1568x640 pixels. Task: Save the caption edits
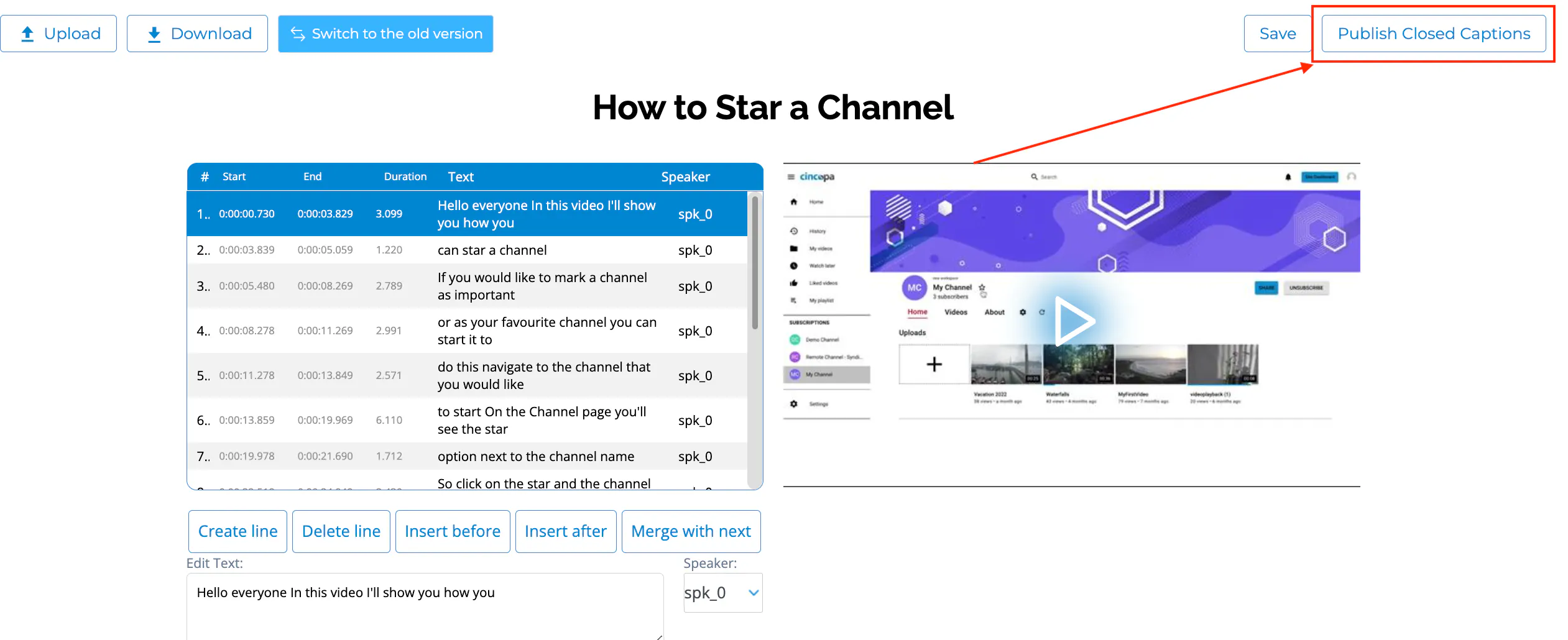point(1278,34)
